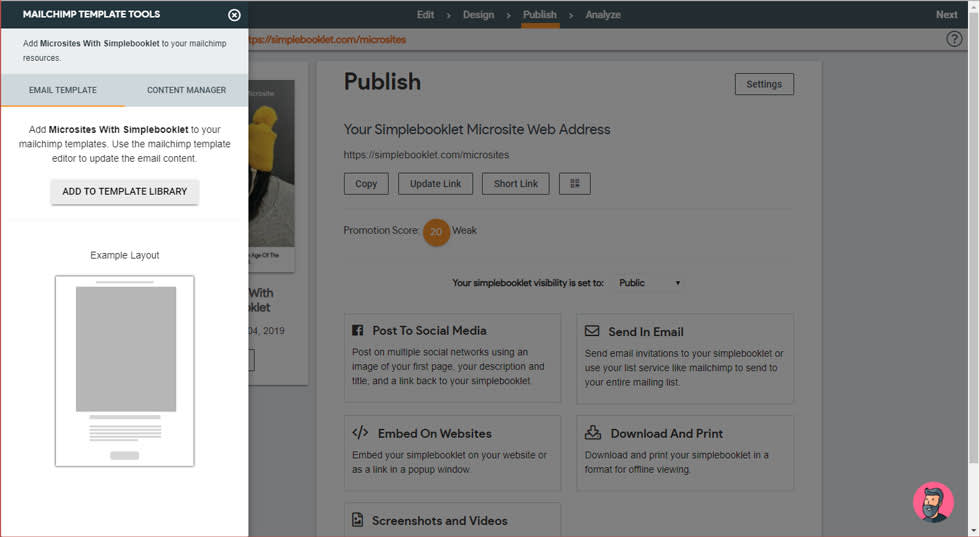Click the Example Layout thumbnail
This screenshot has width=980, height=537.
tap(124, 371)
